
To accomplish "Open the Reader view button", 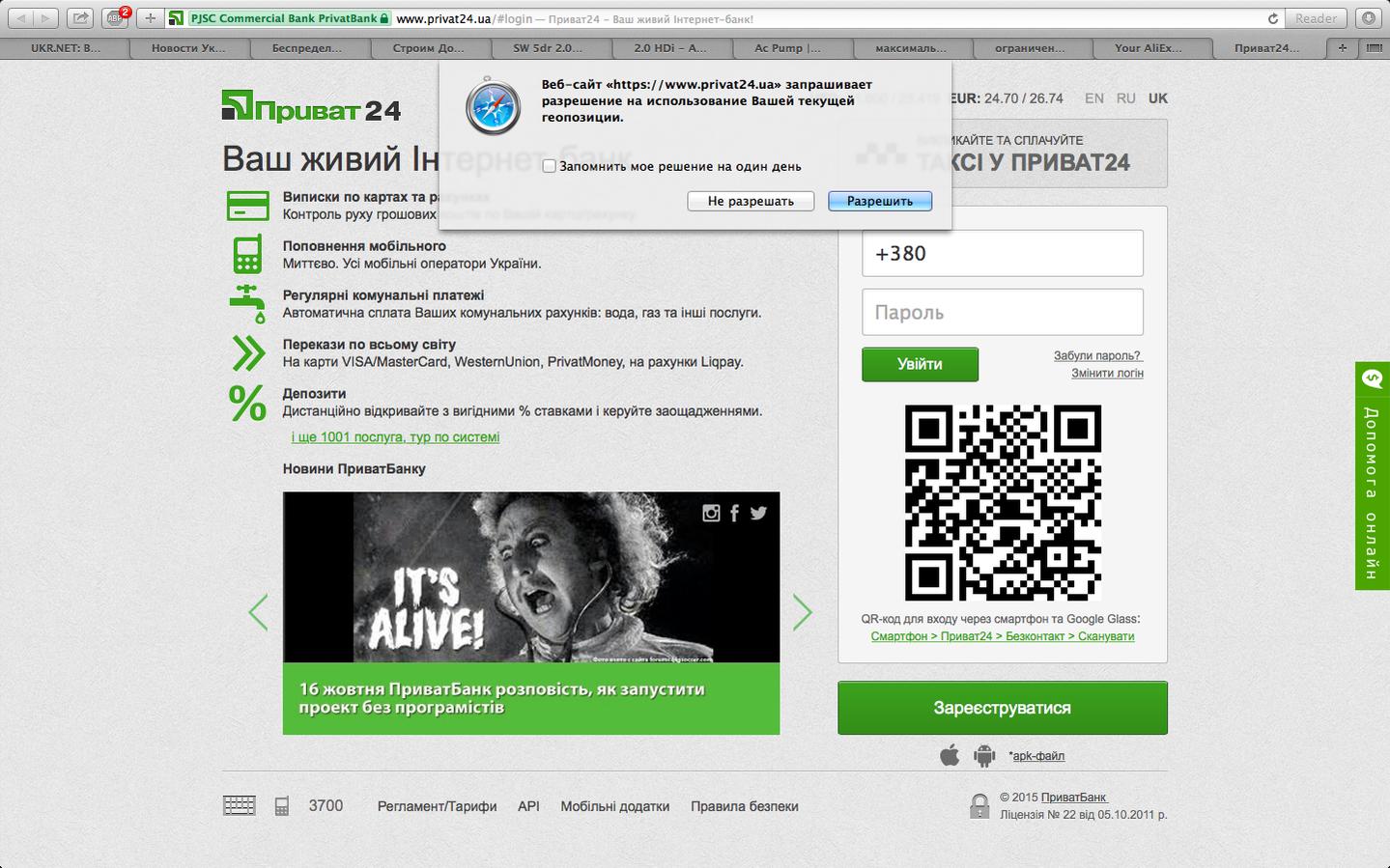I will tap(1316, 18).
